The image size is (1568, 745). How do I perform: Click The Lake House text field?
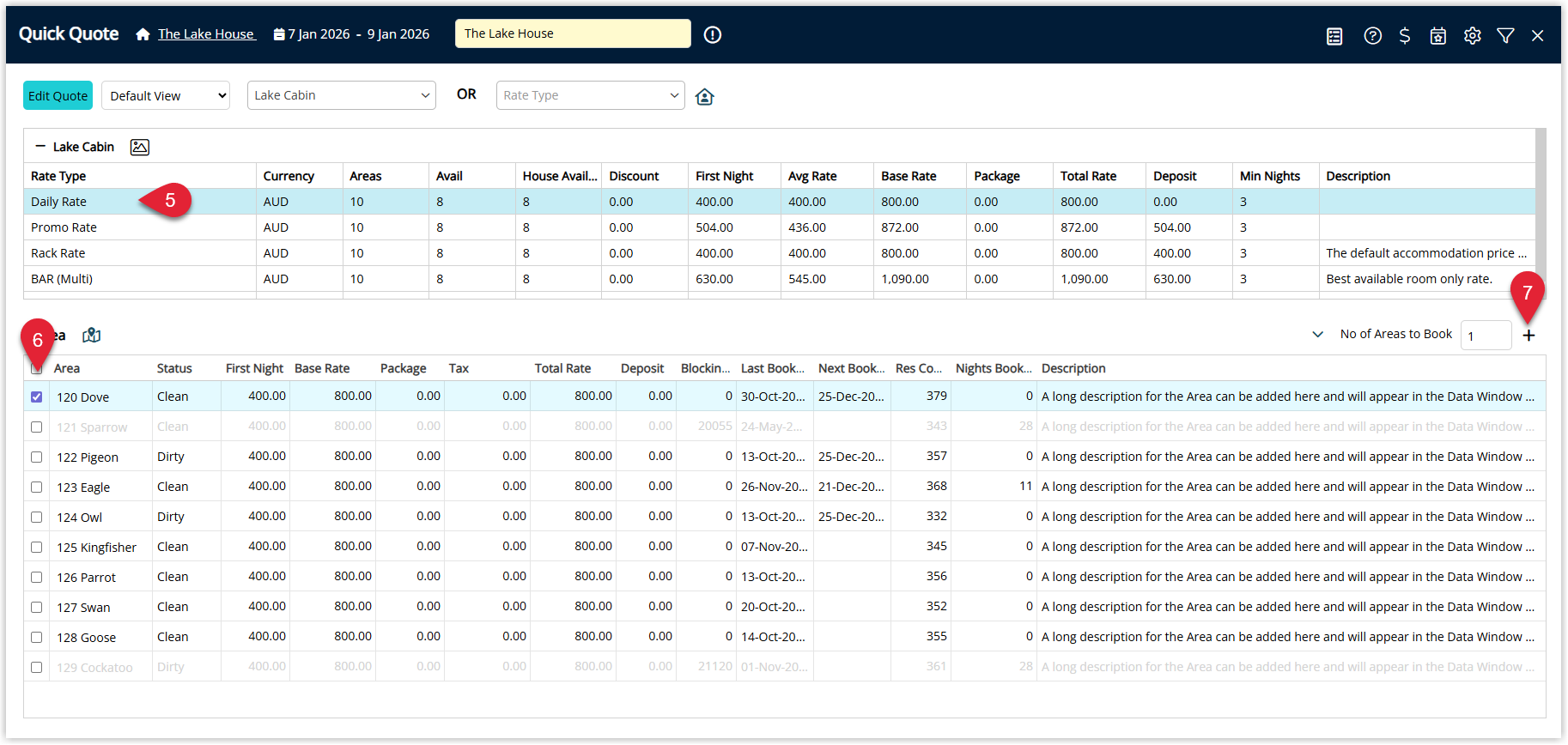[573, 33]
